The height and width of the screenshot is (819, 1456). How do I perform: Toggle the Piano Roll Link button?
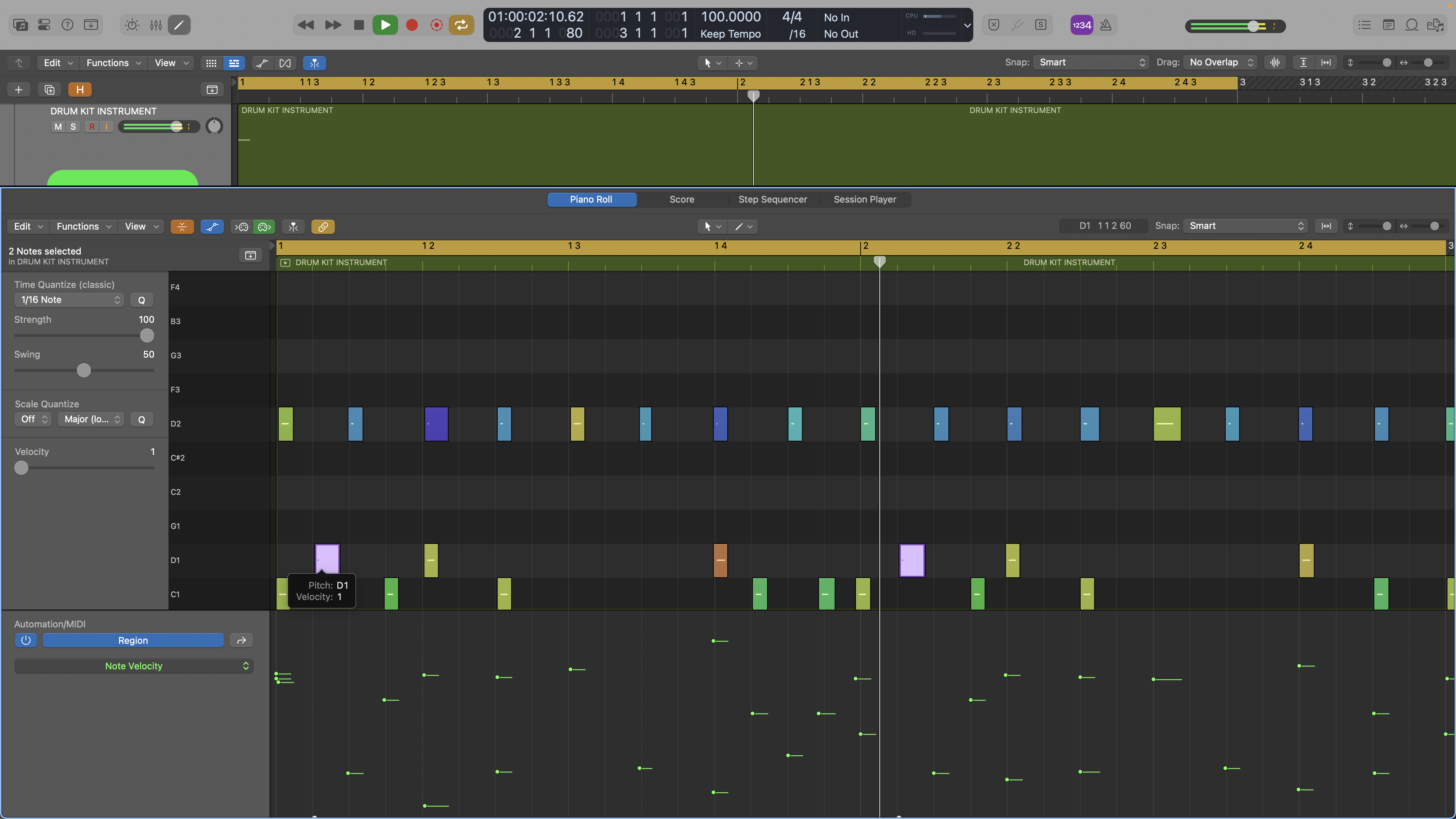pos(323,227)
